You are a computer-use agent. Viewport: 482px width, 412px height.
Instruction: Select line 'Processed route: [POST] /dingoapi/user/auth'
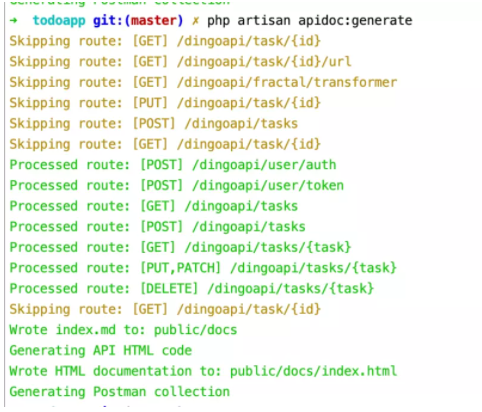(173, 165)
